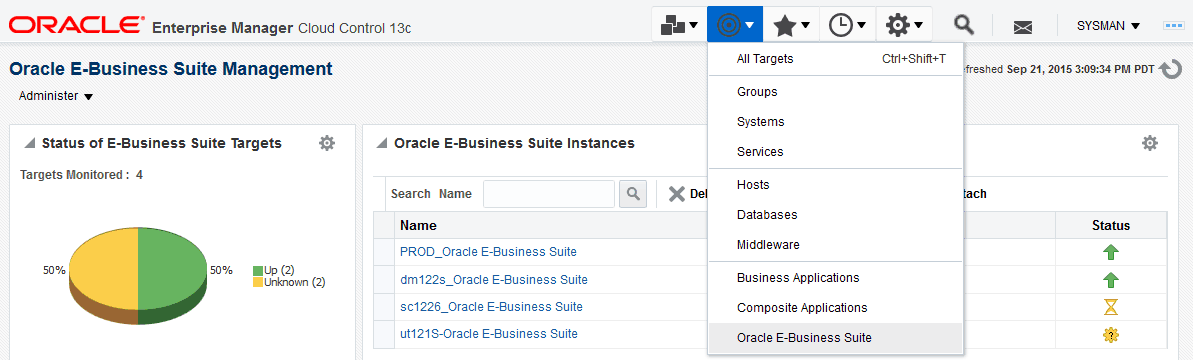This screenshot has width=1193, height=360.
Task: Open sc1226_Oracle E-Business Suite link
Action: tap(491, 307)
